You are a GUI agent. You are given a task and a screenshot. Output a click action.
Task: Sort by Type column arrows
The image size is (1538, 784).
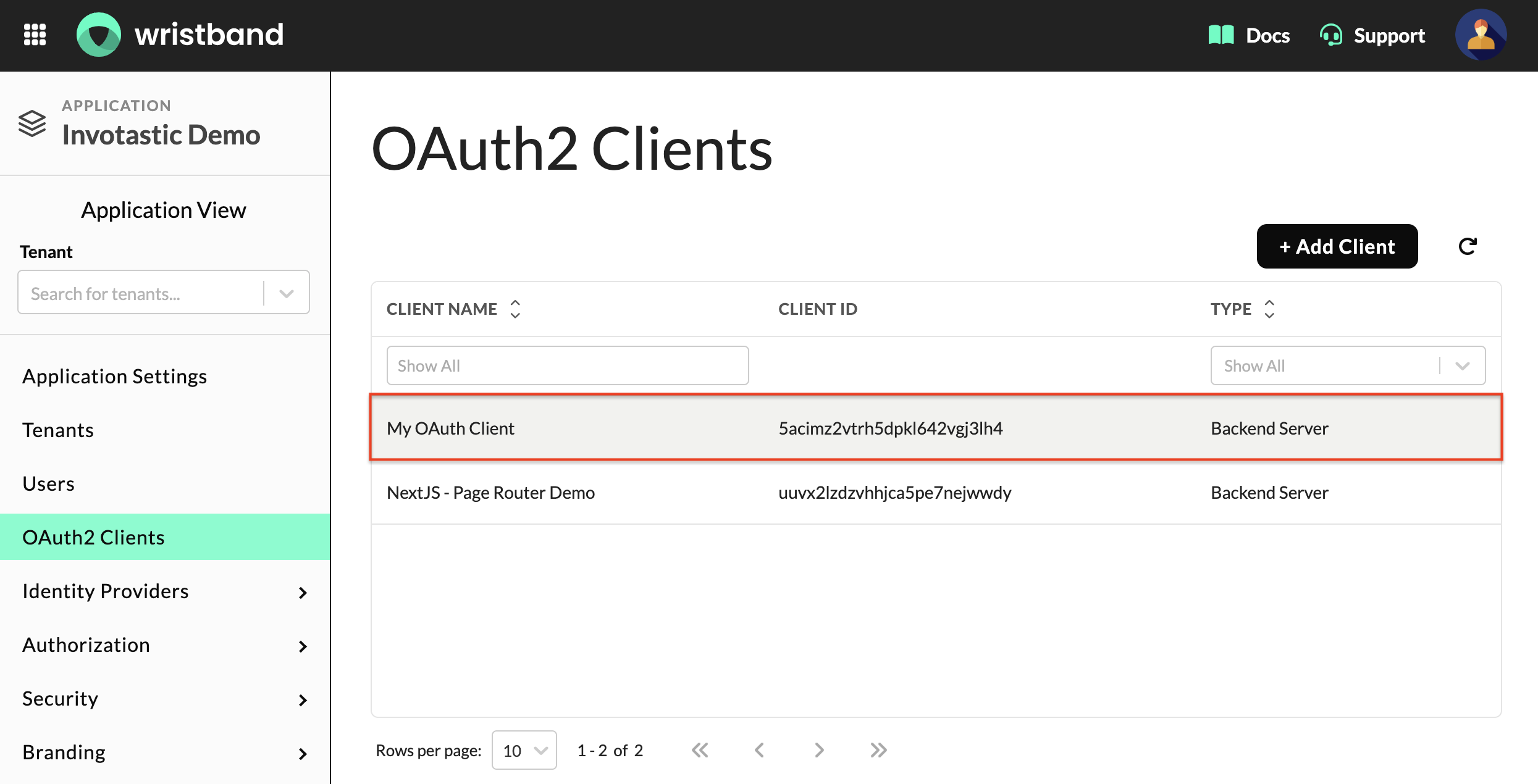point(1269,309)
